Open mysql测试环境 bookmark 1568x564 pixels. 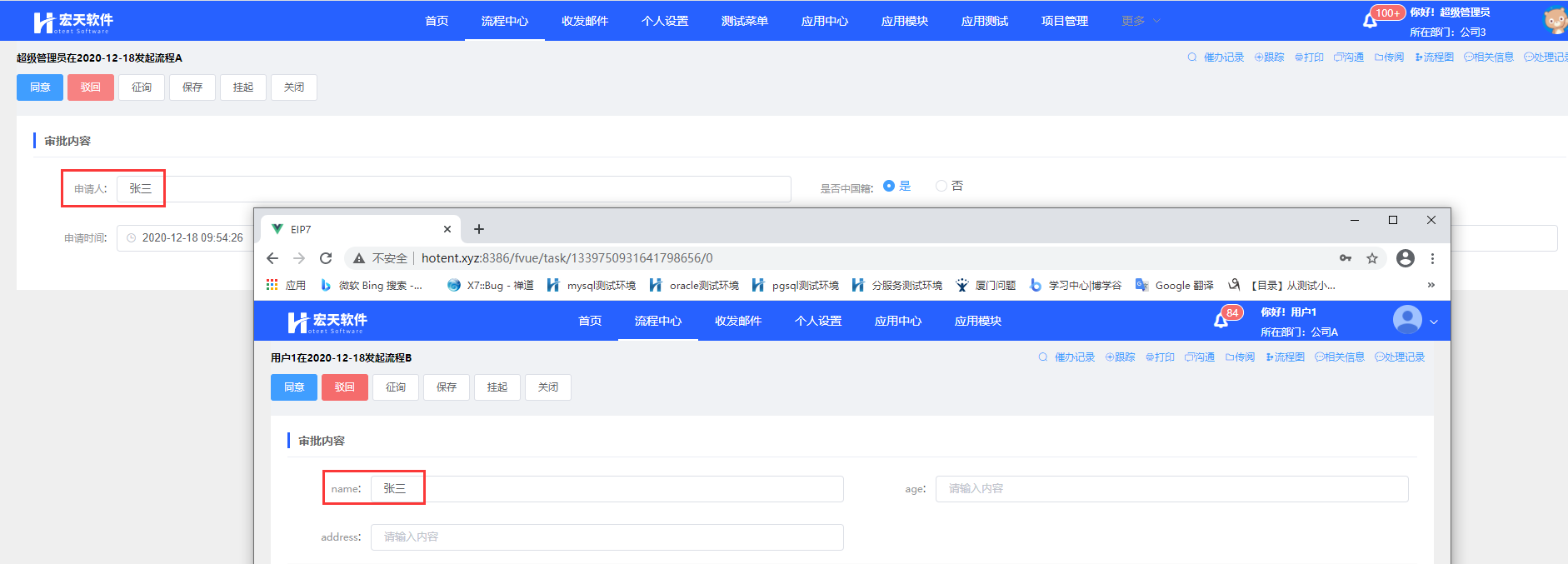592,285
